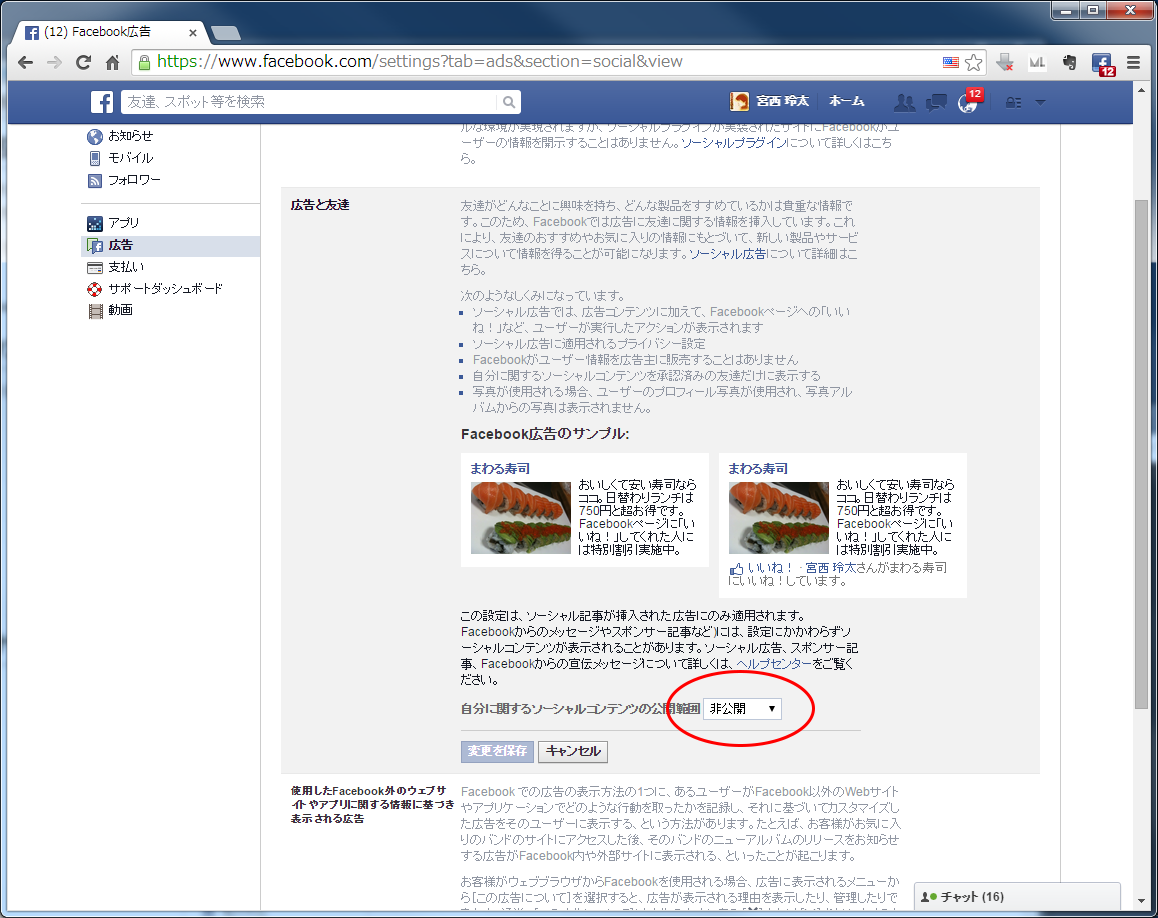Close the Facebook広告 tab

click(x=193, y=32)
